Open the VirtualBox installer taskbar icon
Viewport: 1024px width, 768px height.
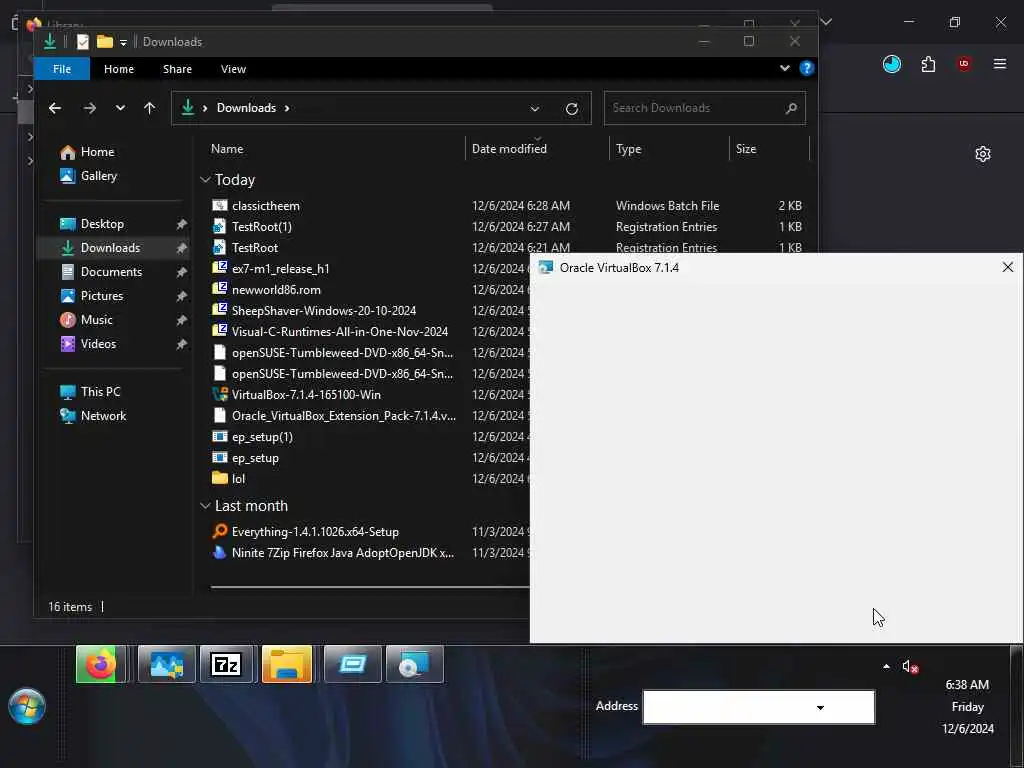415,665
